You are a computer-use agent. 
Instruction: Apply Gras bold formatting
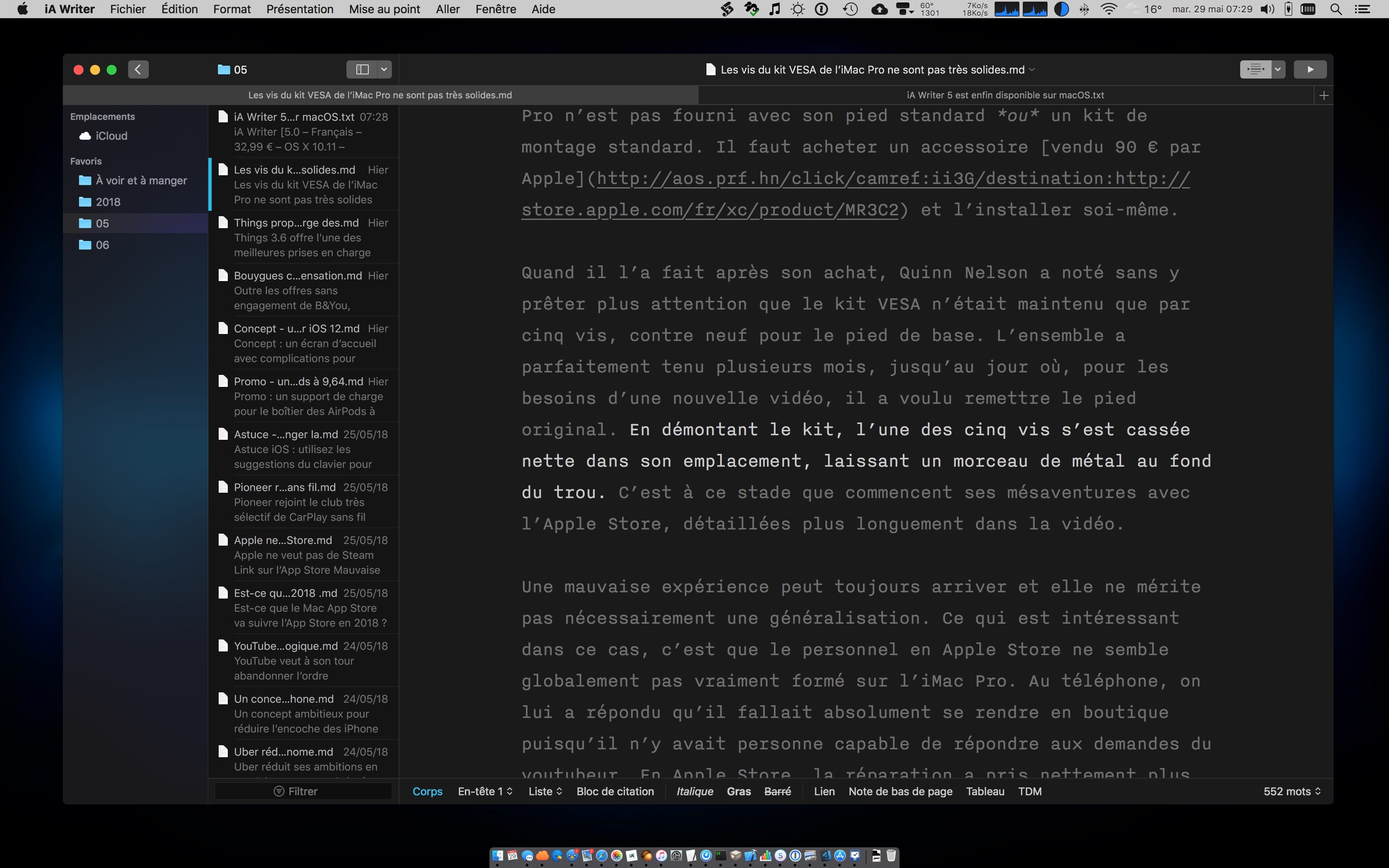[739, 791]
